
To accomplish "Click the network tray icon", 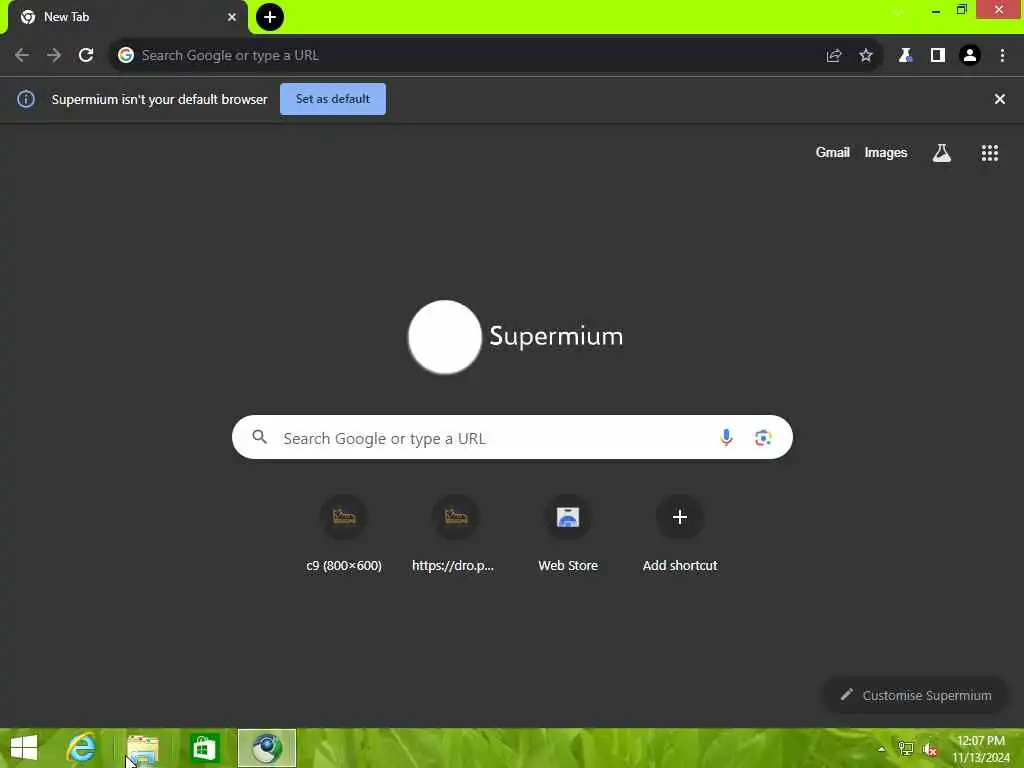I will 905,748.
